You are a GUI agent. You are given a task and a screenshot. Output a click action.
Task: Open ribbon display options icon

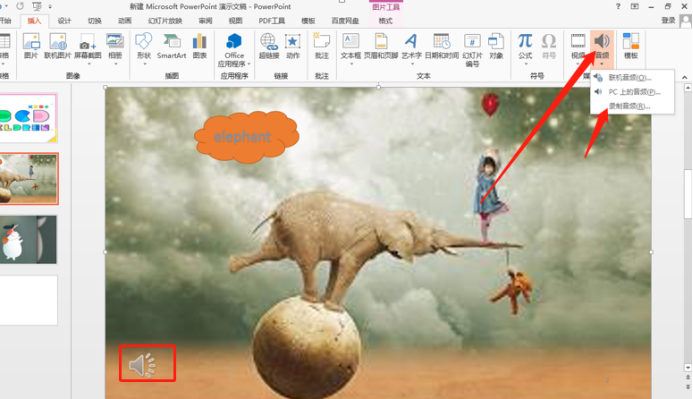click(635, 6)
